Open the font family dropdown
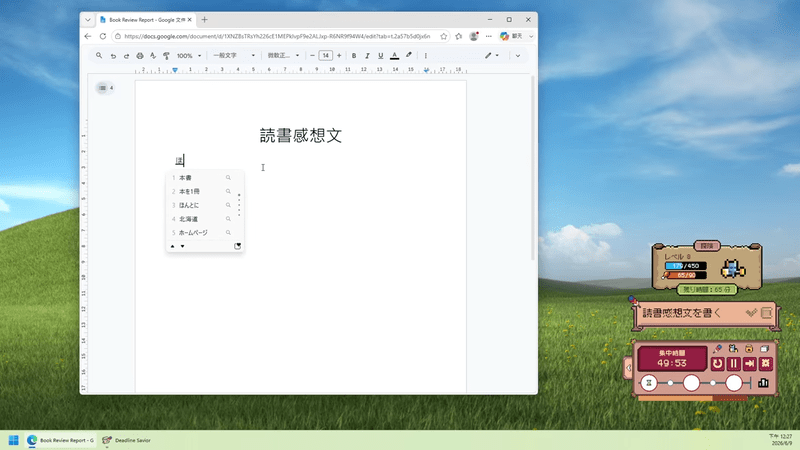 point(283,56)
